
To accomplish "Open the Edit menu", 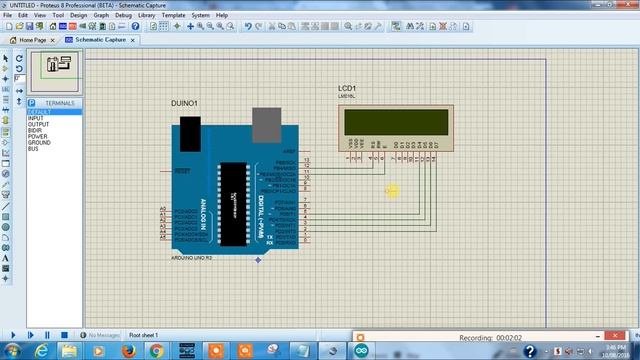I will point(23,15).
